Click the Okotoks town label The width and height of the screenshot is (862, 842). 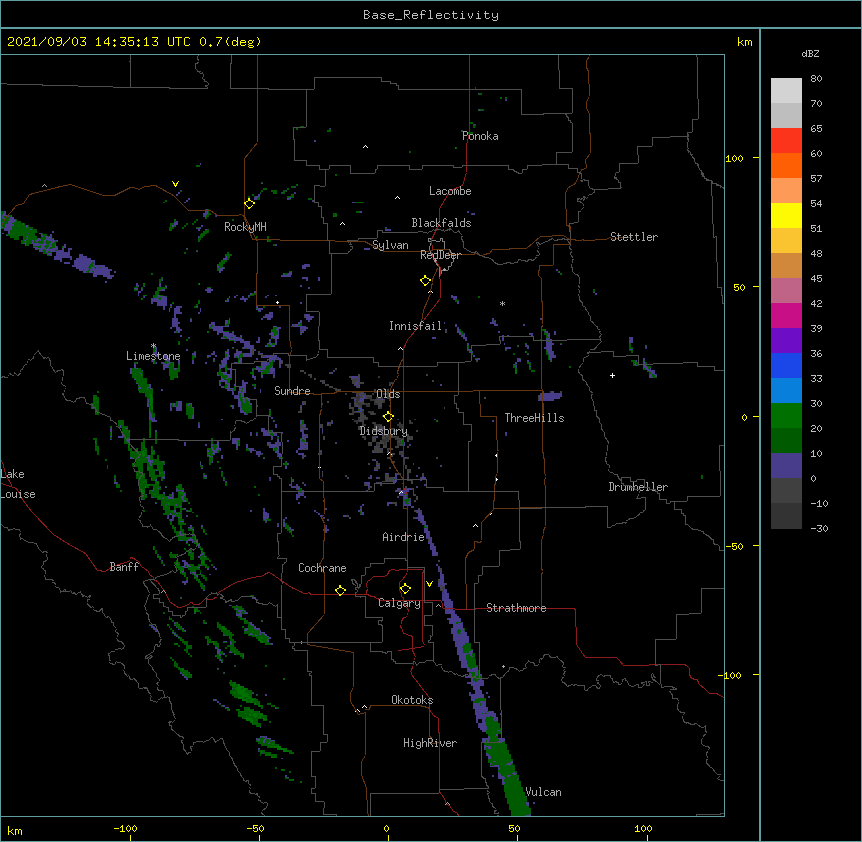(x=412, y=700)
